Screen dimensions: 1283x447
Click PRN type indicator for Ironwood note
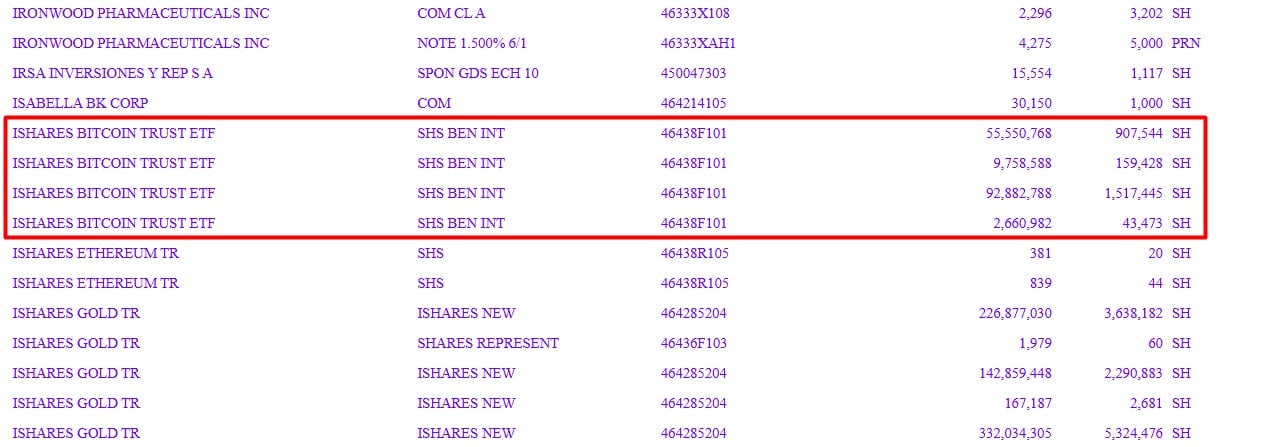click(x=1186, y=43)
